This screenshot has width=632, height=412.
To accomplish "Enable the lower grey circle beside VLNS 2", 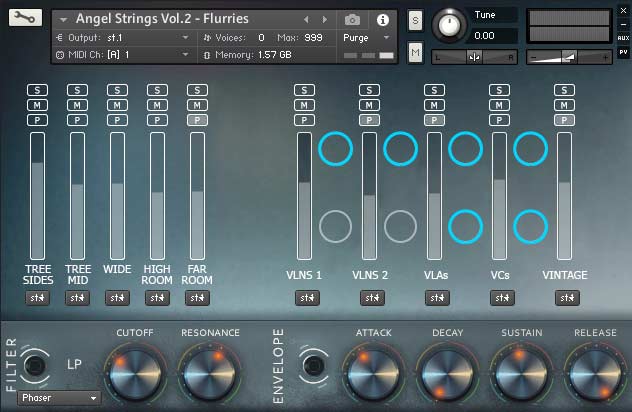I will tap(400, 227).
